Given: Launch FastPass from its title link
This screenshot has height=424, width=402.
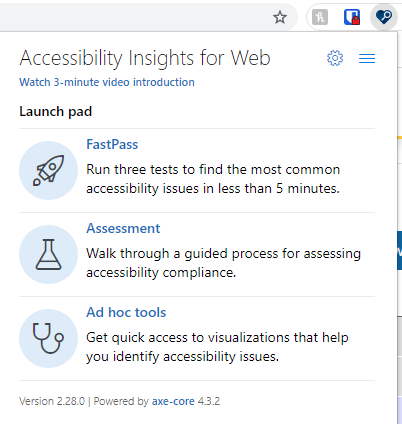Looking at the screenshot, I should pyautogui.click(x=112, y=144).
